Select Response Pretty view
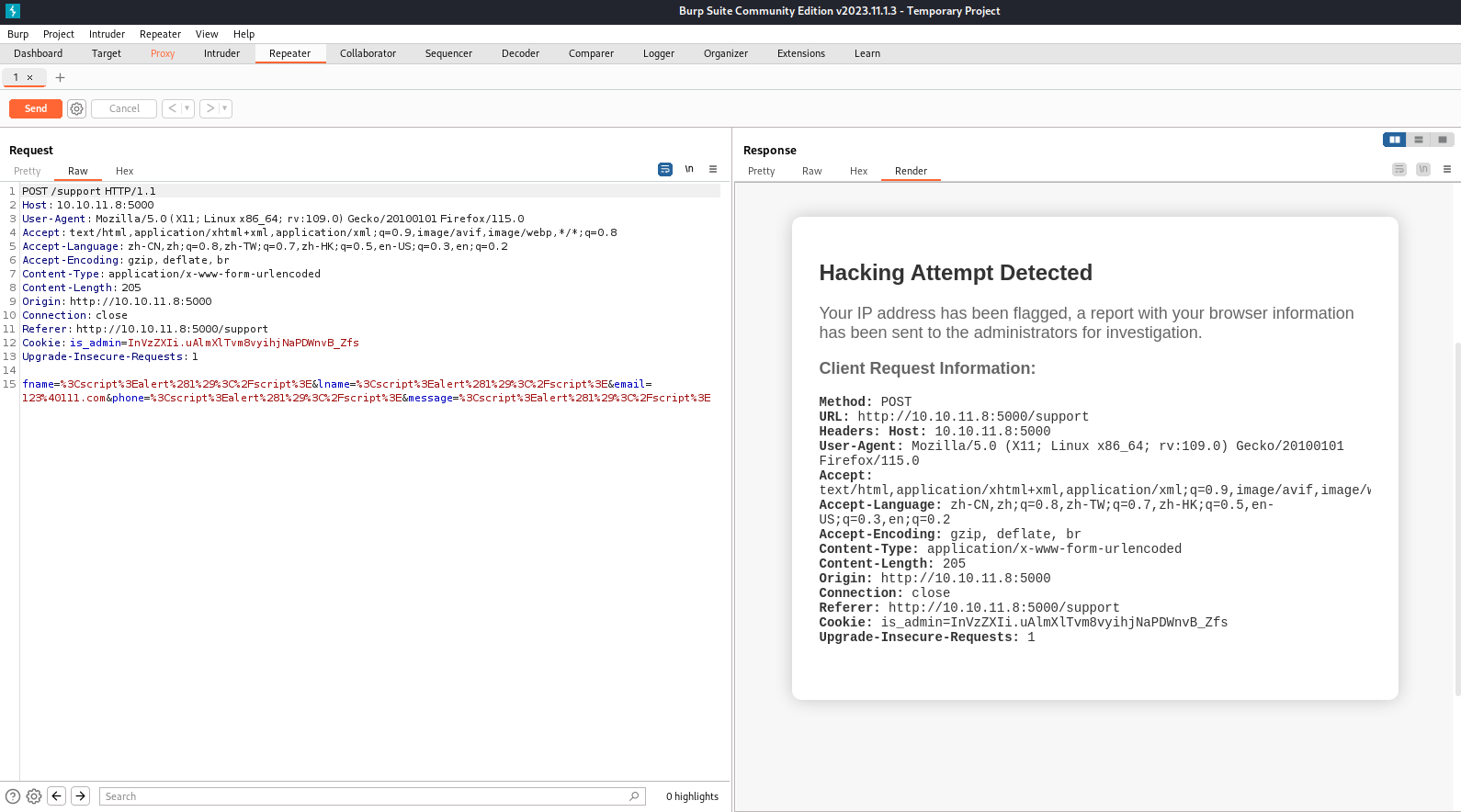The height and width of the screenshot is (812, 1461). [762, 171]
